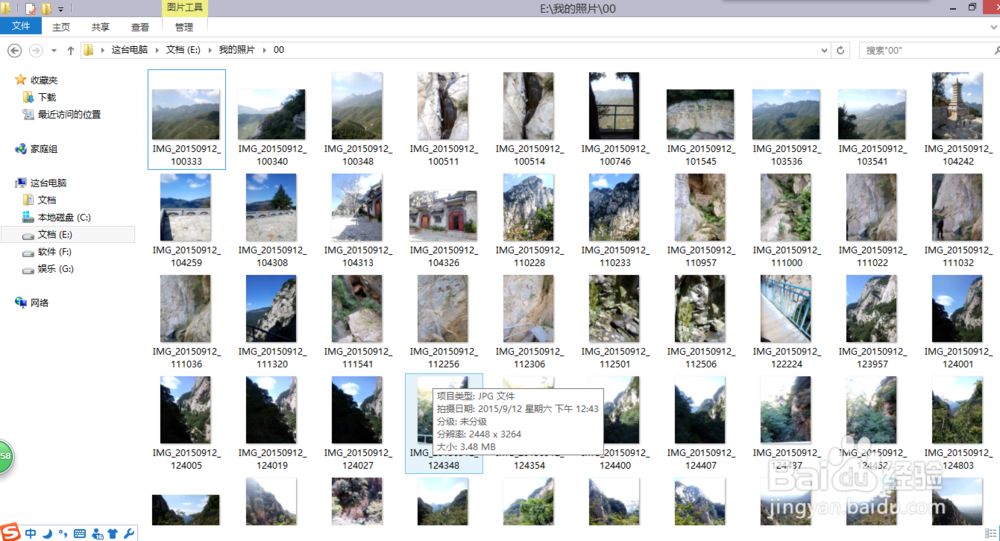
Task: Switch to the 管理 ribbon tab
Action: point(184,27)
